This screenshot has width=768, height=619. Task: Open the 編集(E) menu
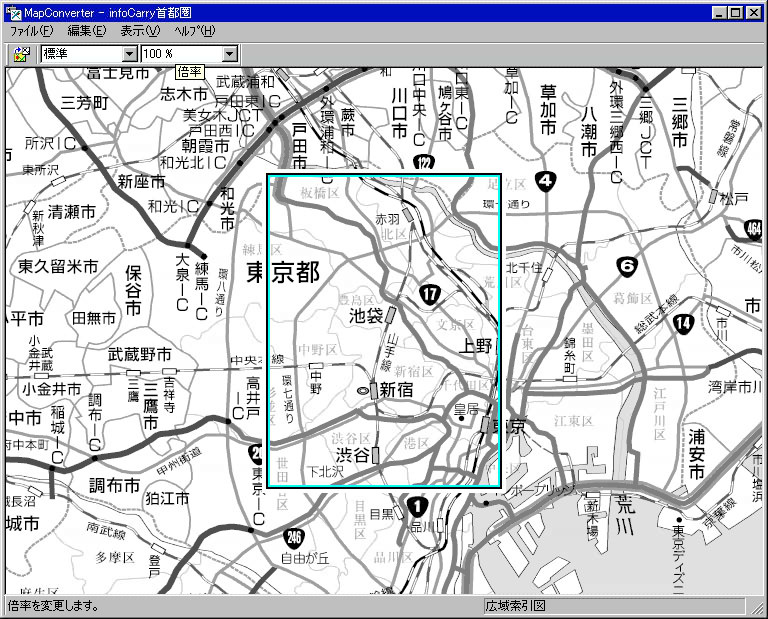pos(87,31)
